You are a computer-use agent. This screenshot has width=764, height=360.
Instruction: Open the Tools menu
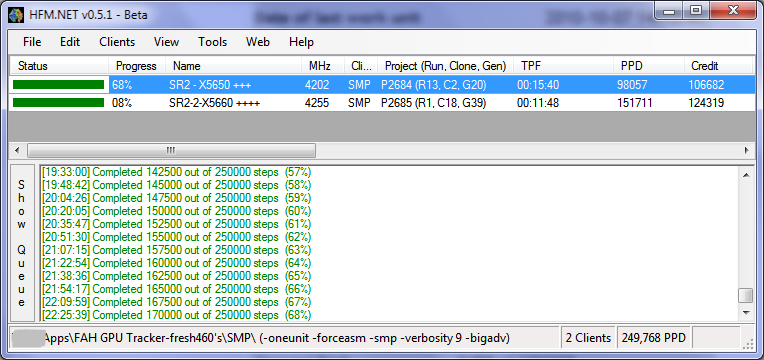point(212,42)
